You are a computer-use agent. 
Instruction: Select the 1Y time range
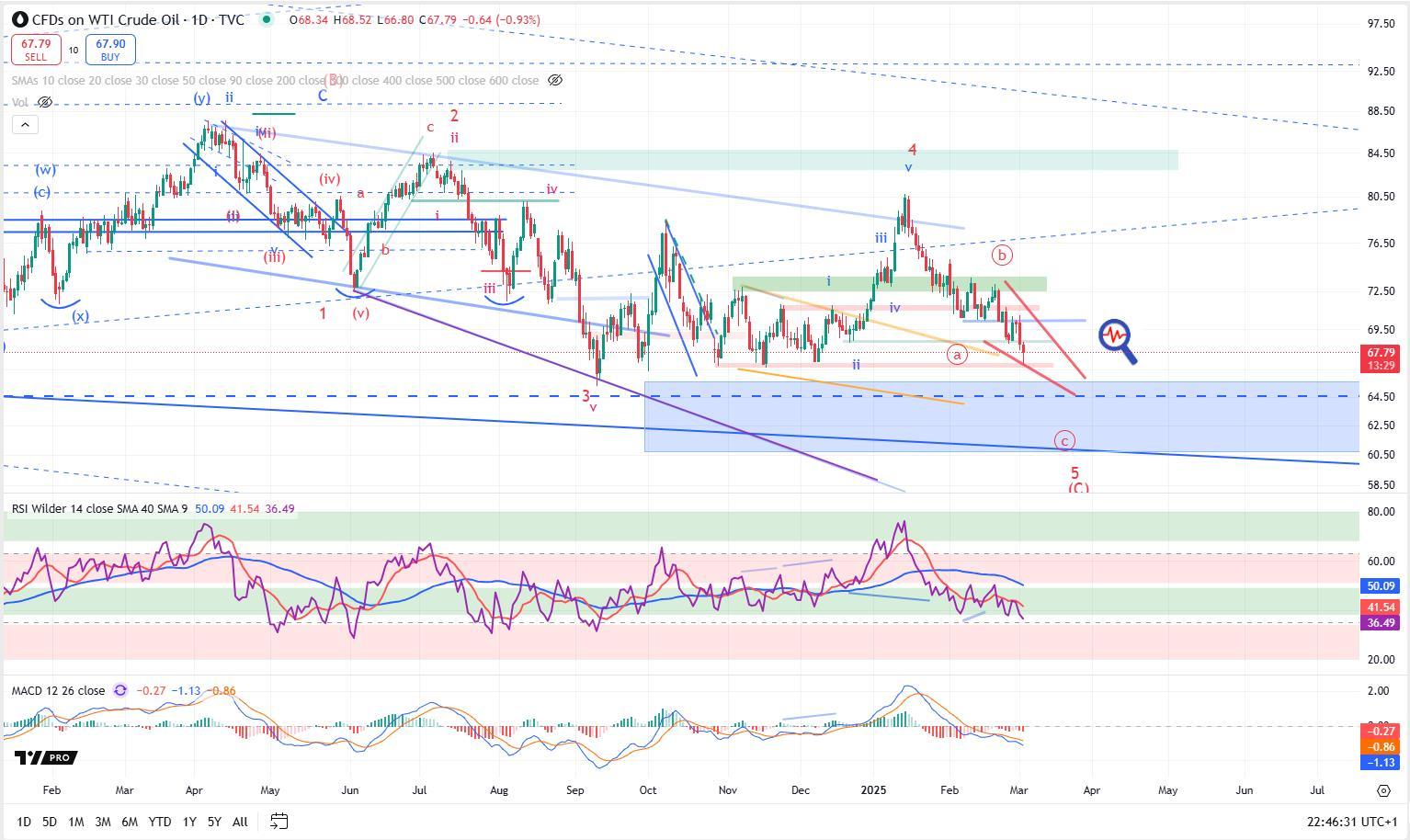coord(189,822)
